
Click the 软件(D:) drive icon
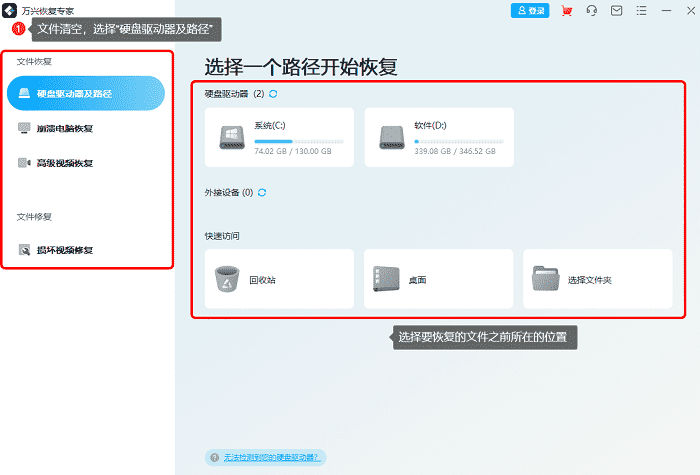(x=392, y=138)
